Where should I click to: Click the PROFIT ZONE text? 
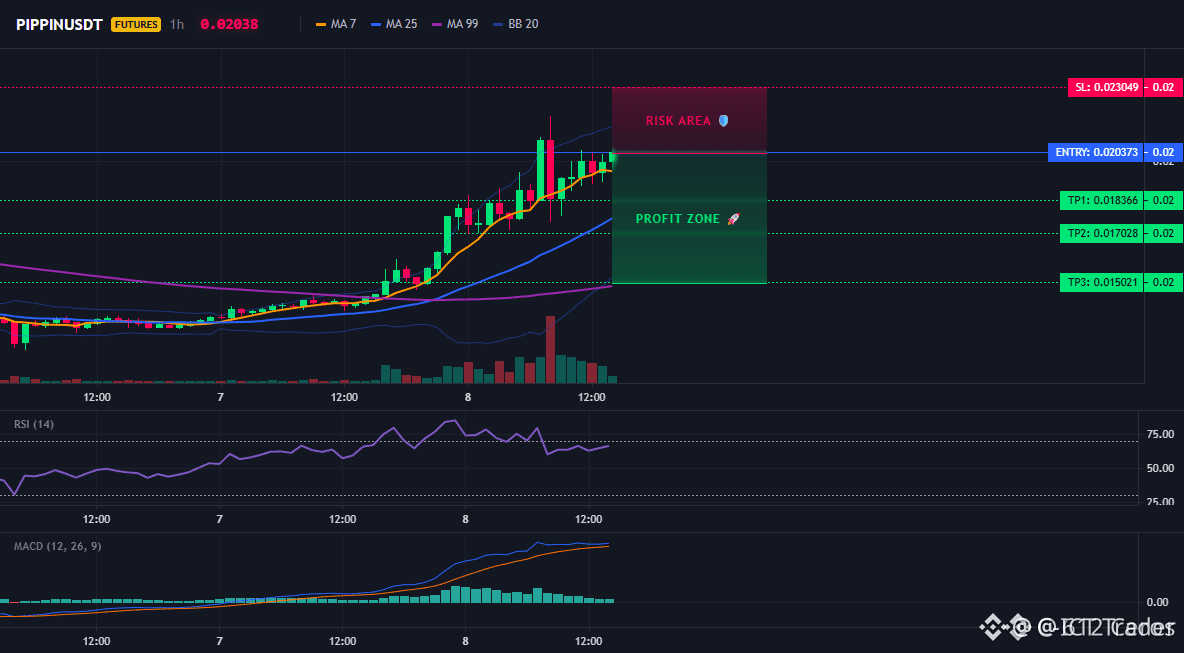pyautogui.click(x=678, y=219)
